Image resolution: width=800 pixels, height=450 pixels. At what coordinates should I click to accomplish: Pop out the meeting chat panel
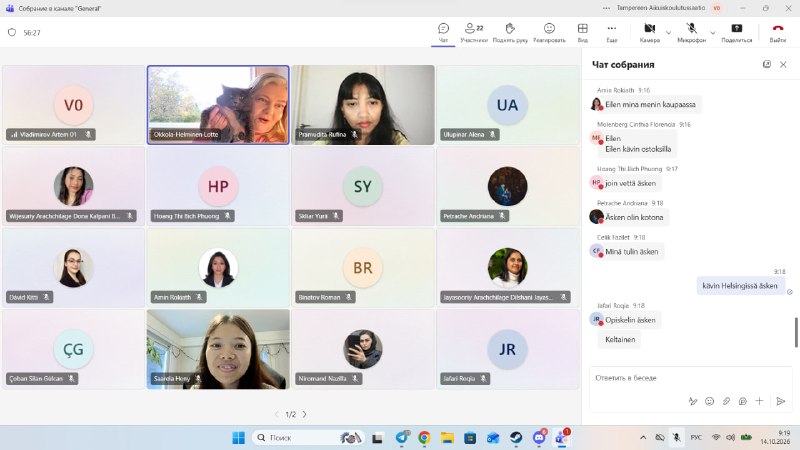[766, 64]
